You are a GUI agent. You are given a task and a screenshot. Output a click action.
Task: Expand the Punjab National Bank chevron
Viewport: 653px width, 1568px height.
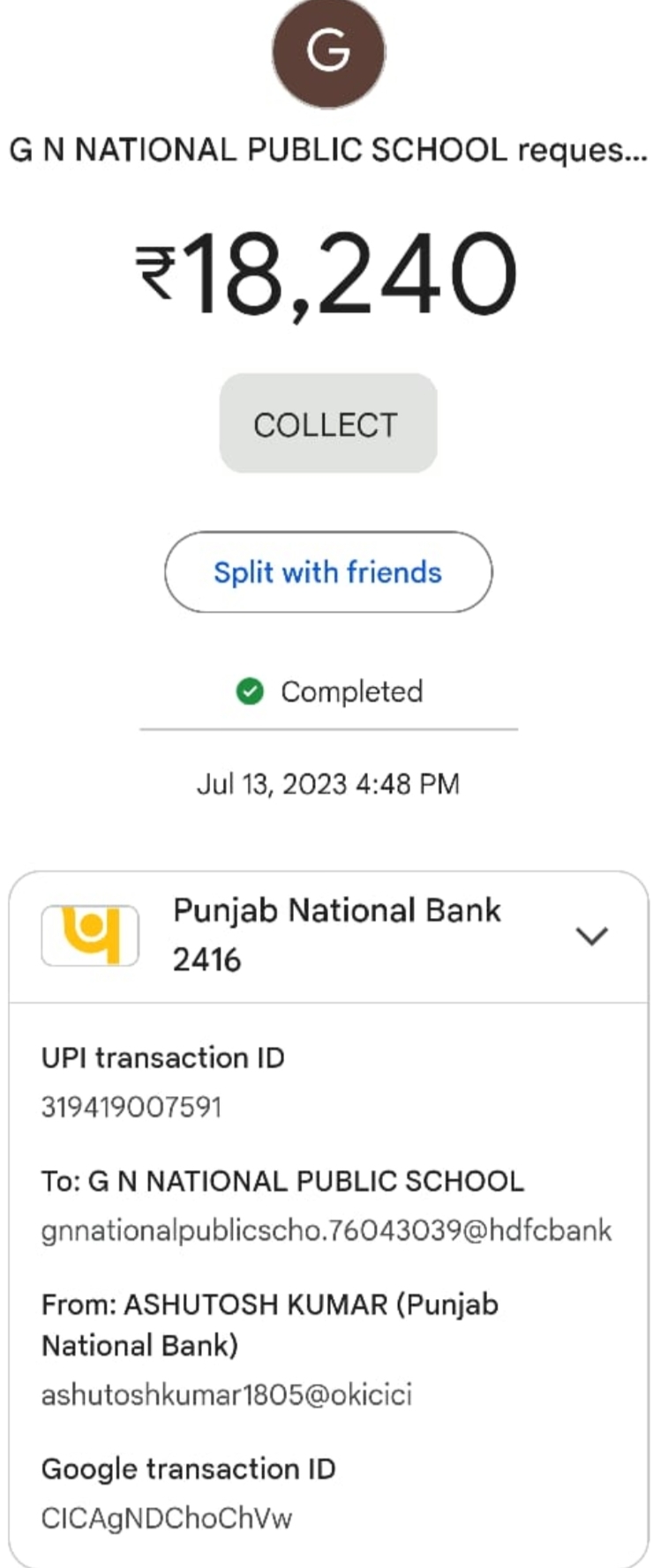pos(591,936)
